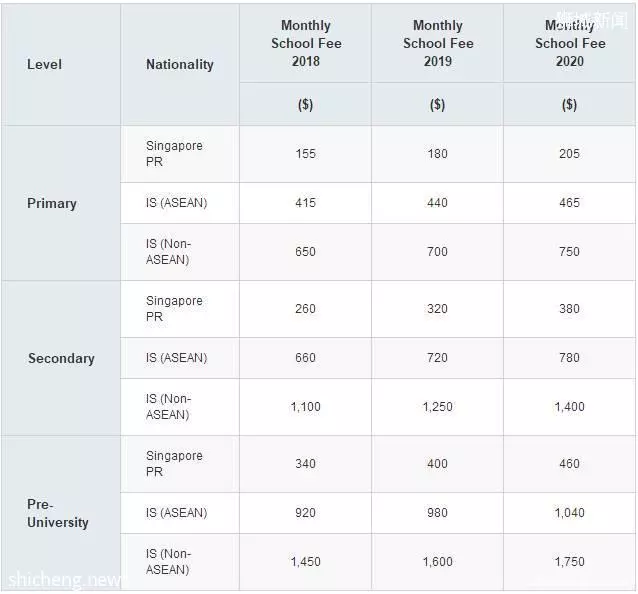Select the Monthly School Fee 2019 header

coord(438,43)
